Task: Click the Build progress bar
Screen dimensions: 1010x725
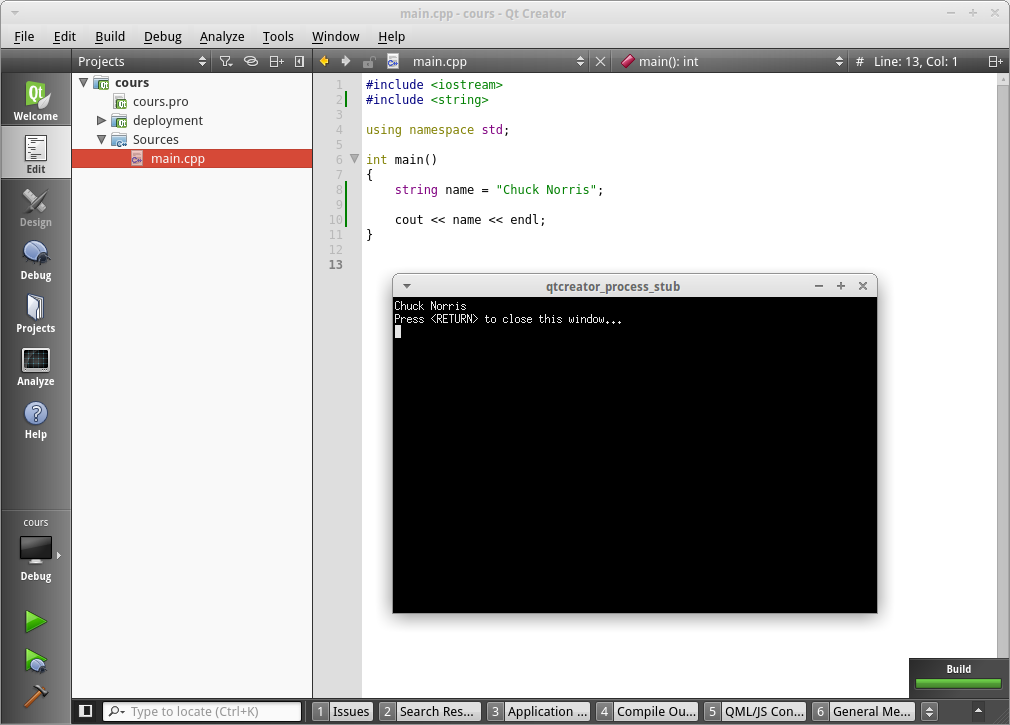Action: tap(958, 683)
